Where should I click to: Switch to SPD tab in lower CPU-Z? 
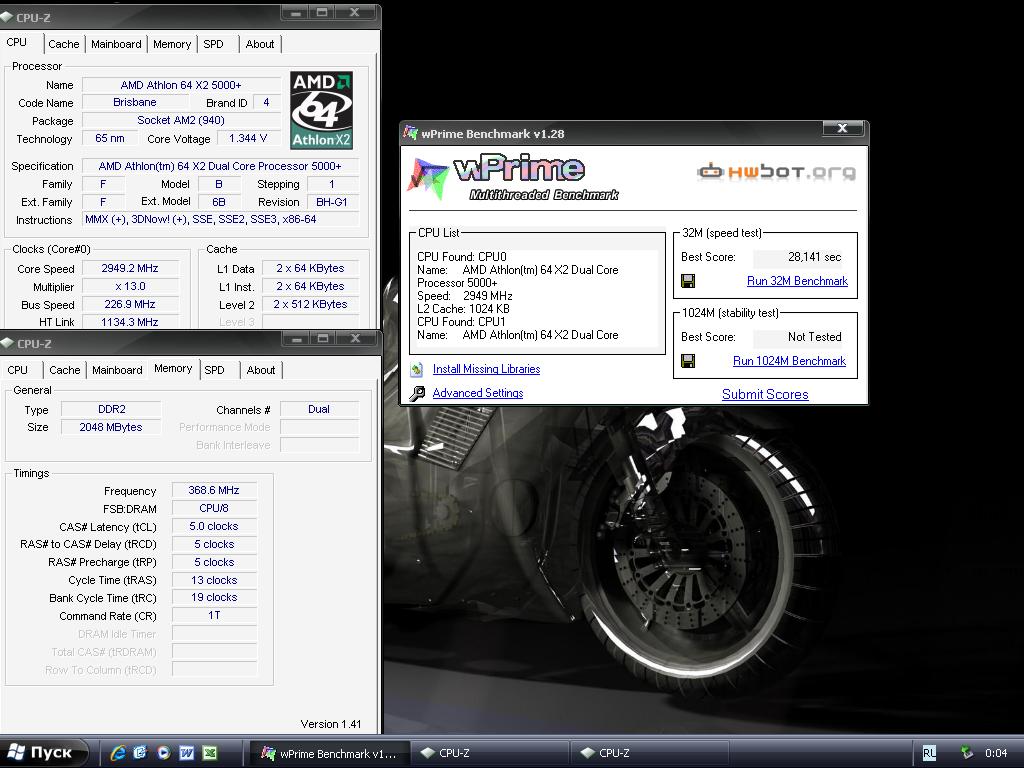[x=214, y=370]
